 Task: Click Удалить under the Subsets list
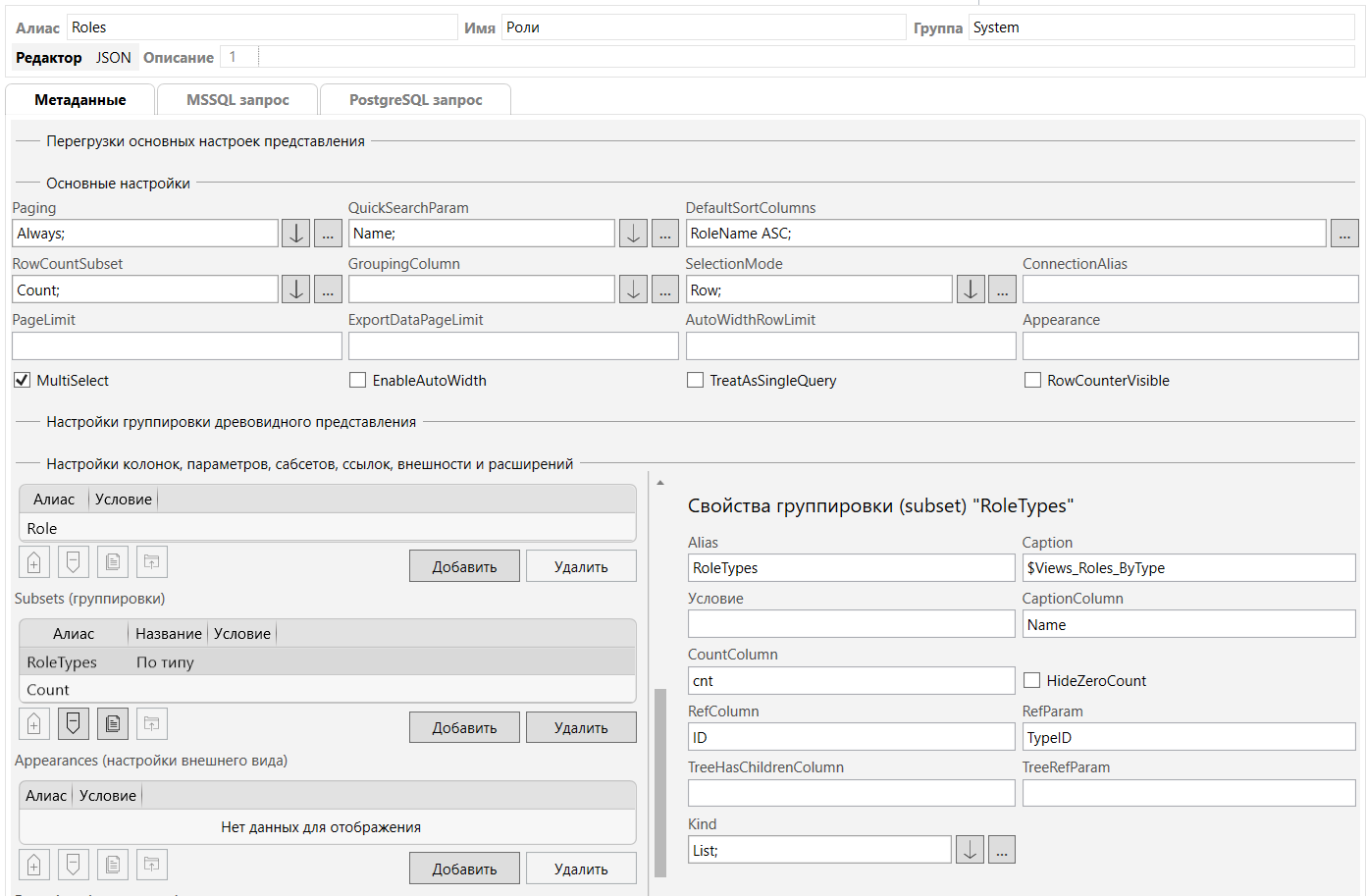point(581,727)
